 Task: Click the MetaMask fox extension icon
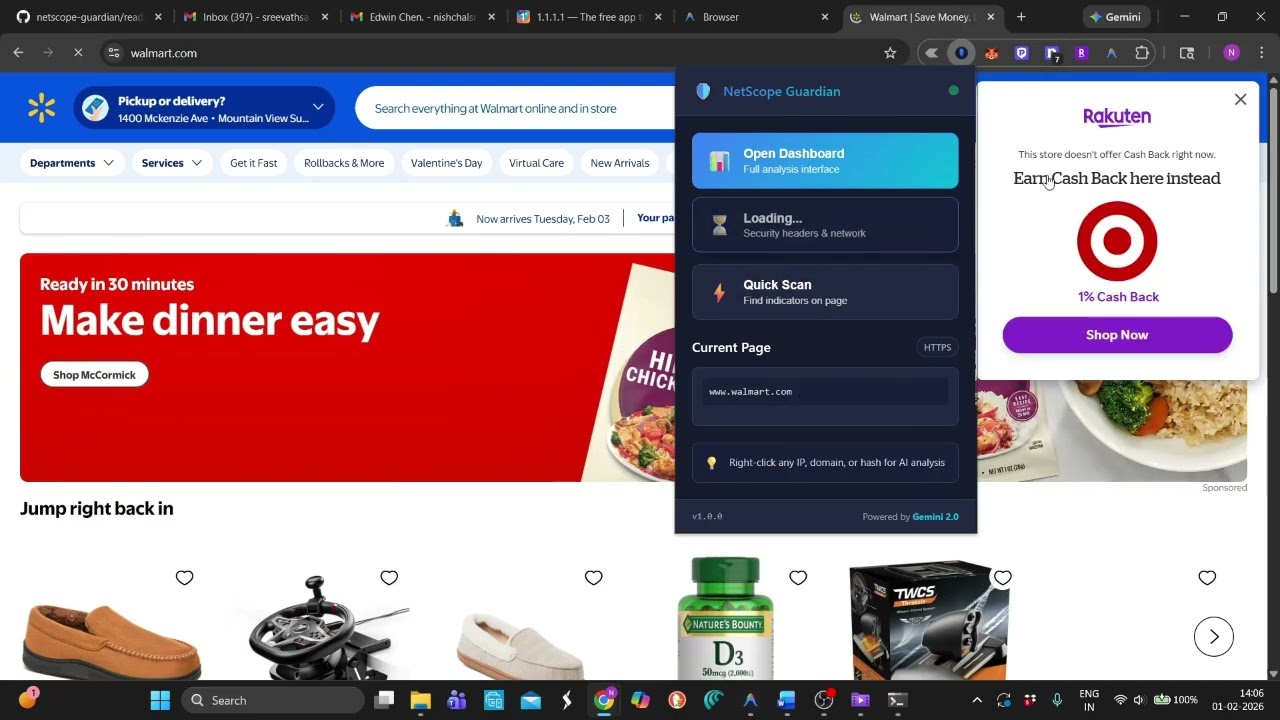point(991,53)
